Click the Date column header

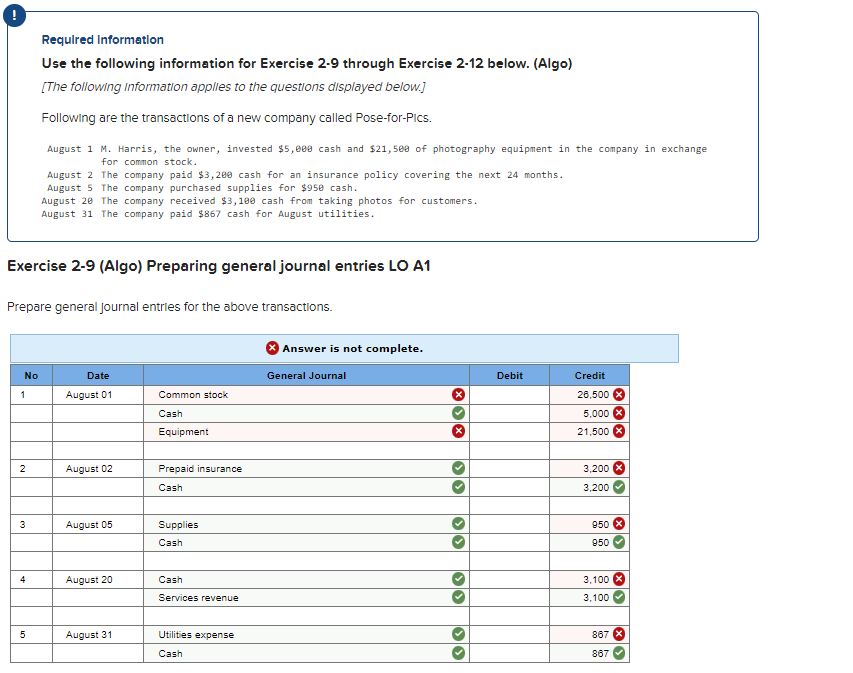tap(98, 375)
